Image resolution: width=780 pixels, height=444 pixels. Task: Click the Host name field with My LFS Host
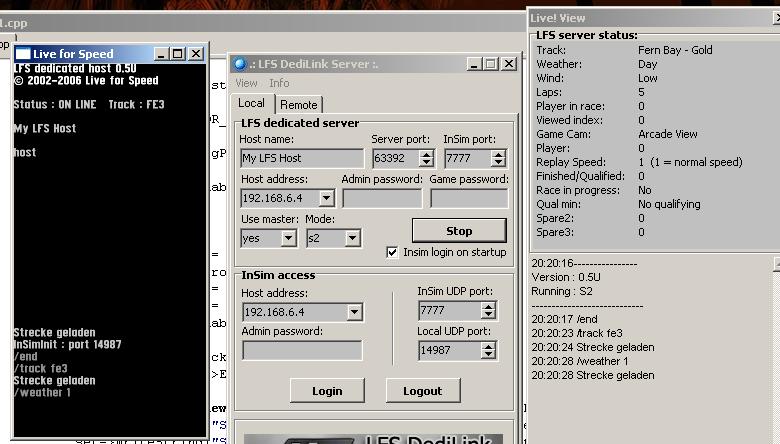point(302,158)
